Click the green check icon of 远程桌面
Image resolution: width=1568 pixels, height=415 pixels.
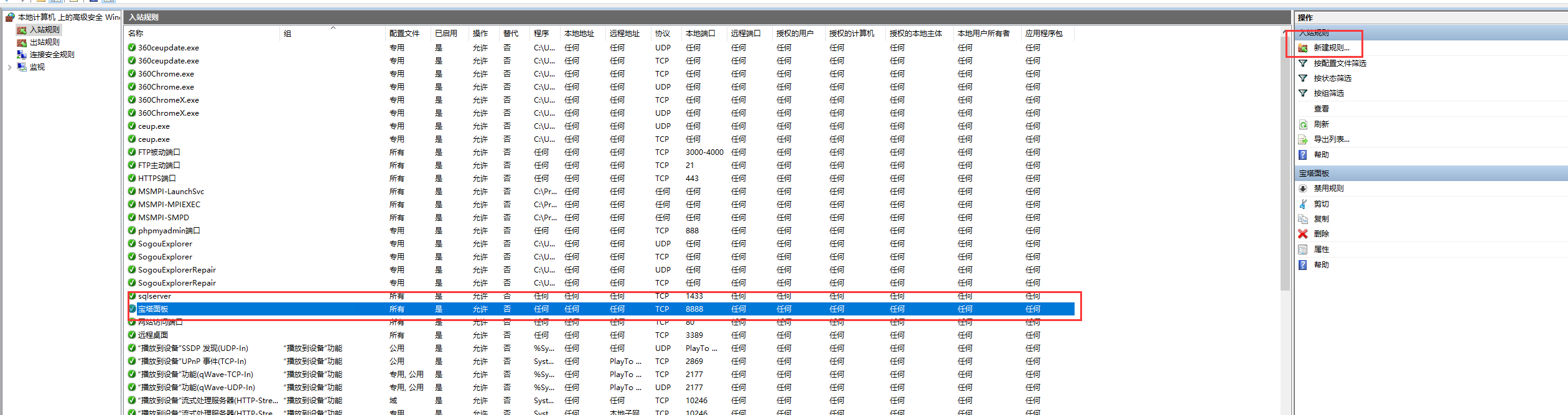pos(132,335)
